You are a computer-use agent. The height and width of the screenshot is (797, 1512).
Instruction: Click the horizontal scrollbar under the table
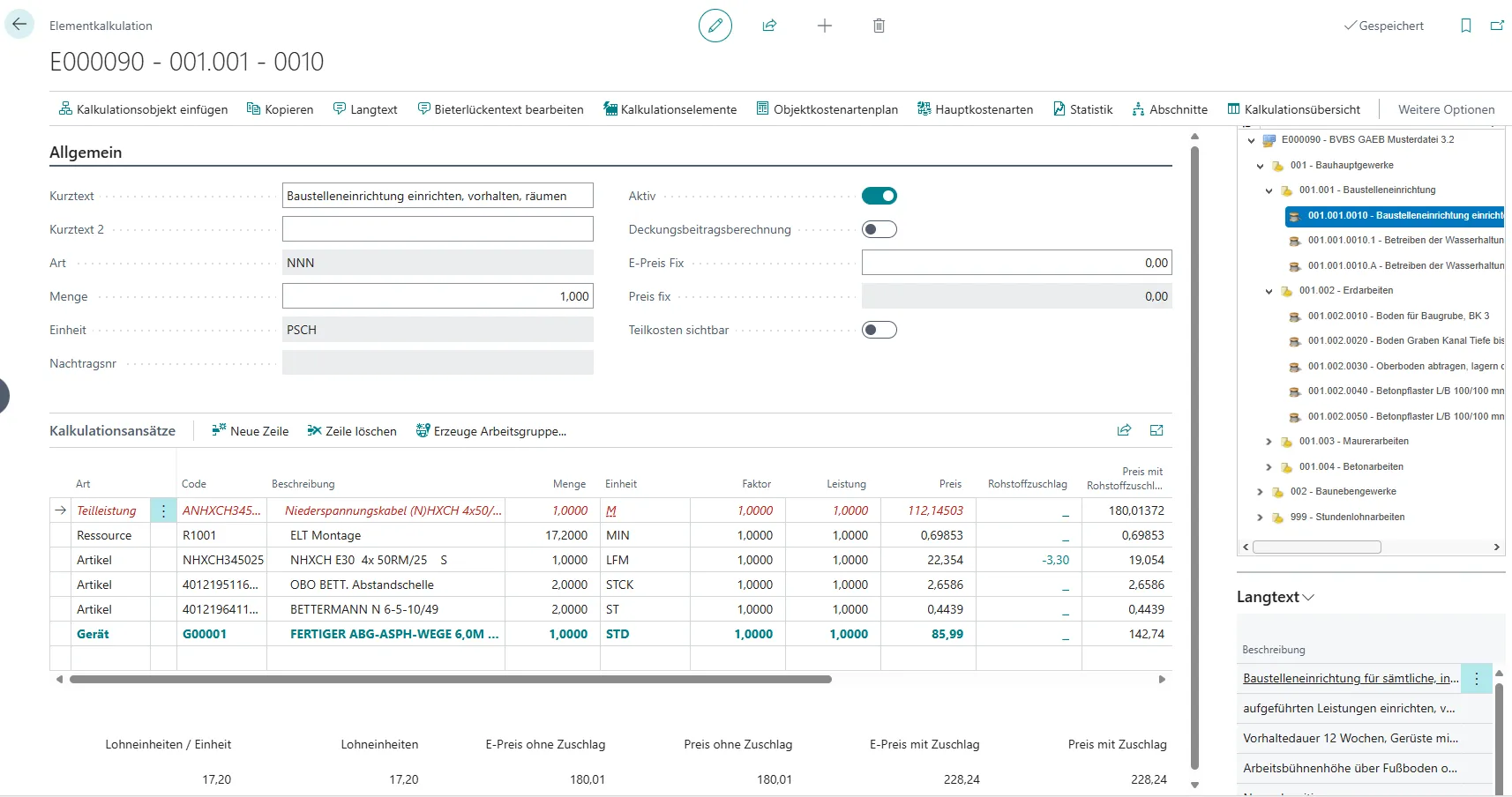(x=450, y=680)
